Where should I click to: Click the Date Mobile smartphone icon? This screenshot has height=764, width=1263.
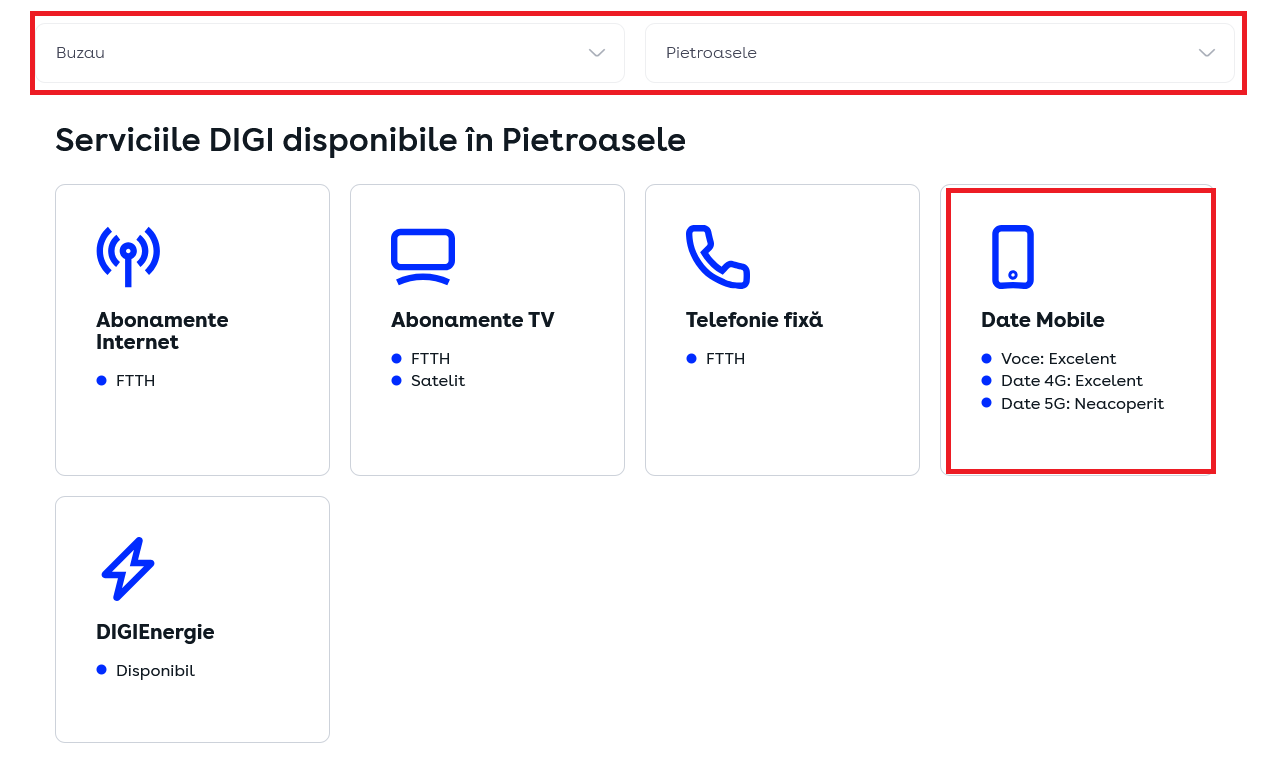[1012, 256]
